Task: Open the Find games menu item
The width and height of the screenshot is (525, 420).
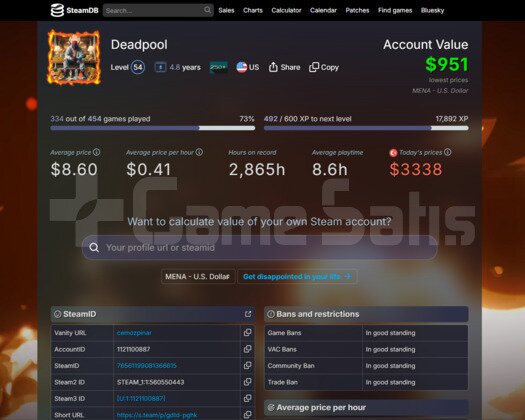Action: pos(395,10)
